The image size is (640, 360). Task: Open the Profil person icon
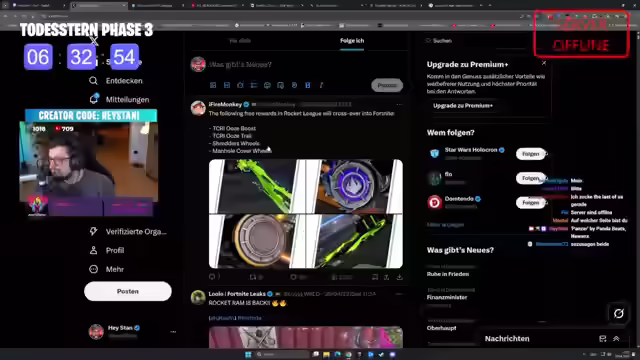coord(93,250)
